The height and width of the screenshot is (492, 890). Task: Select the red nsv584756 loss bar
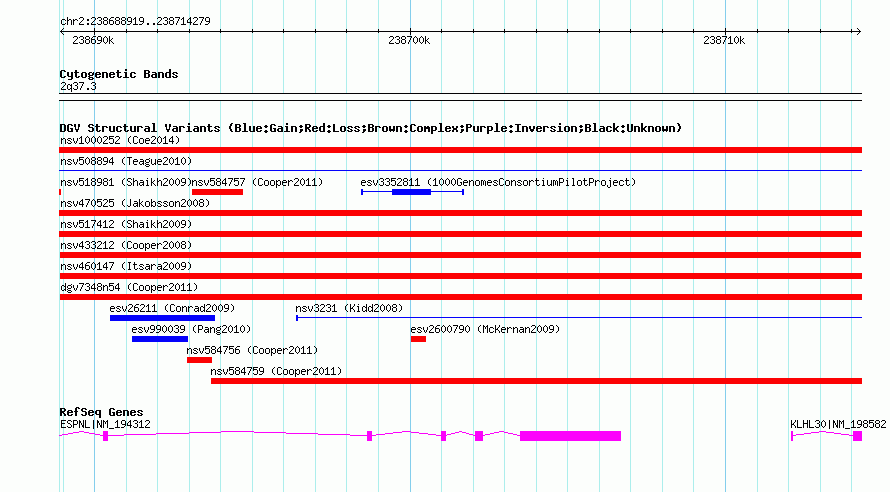click(x=199, y=360)
